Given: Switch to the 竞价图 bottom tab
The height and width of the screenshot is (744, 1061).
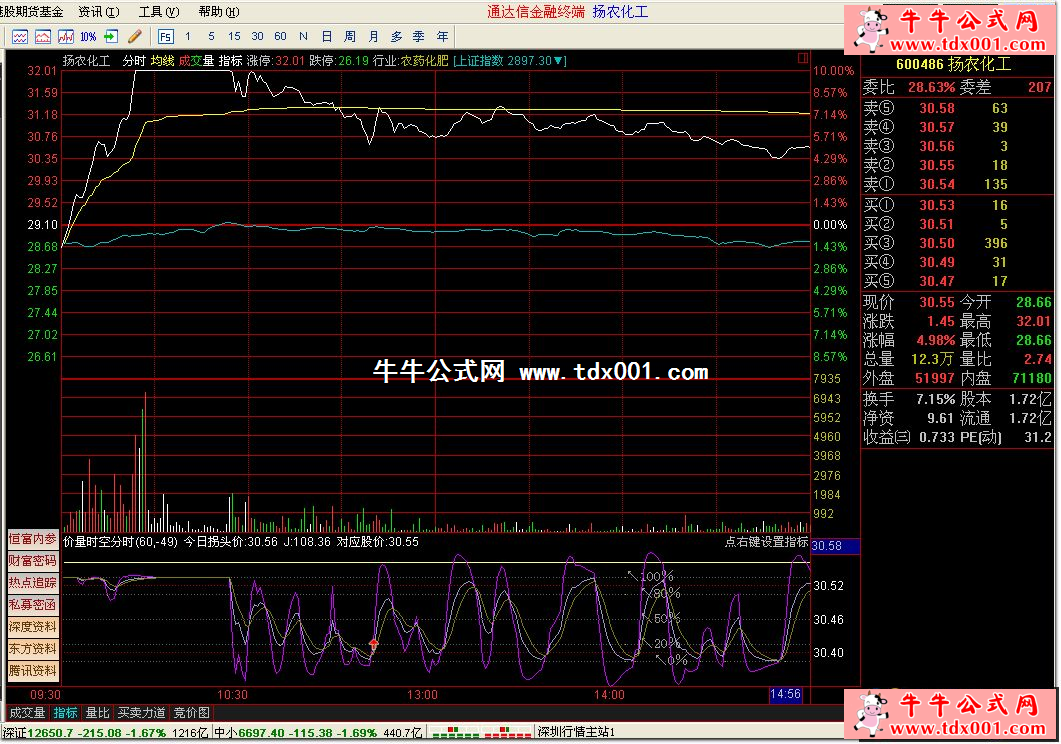Looking at the screenshot, I should point(192,713).
